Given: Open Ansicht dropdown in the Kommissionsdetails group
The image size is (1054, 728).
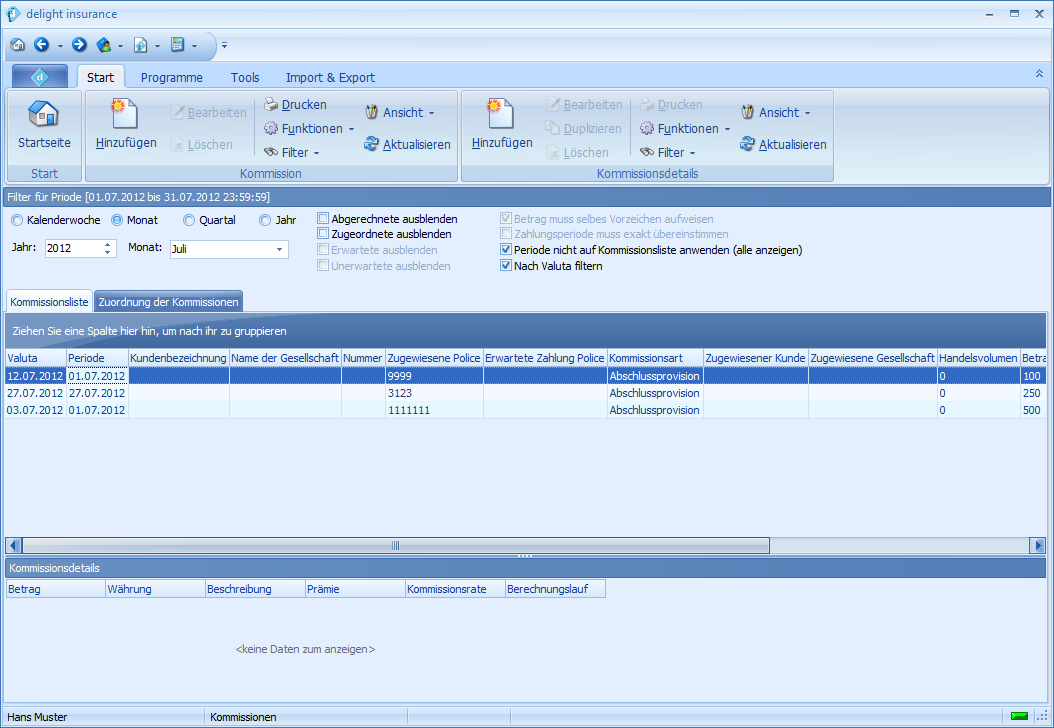Looking at the screenshot, I should [776, 113].
